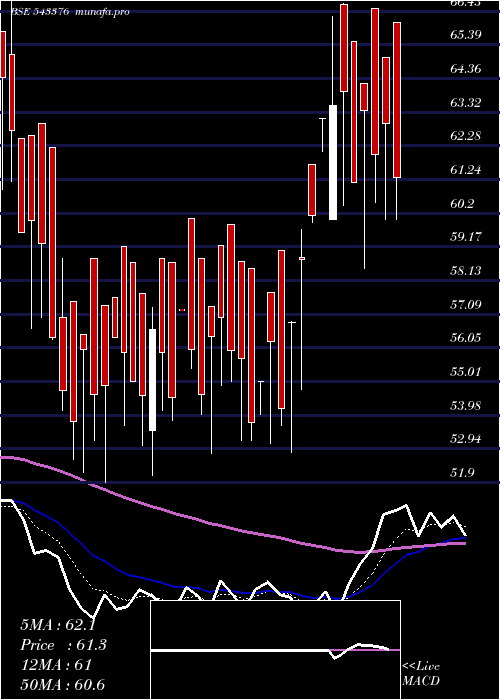Select the 60.2 price level
The width and height of the screenshot is (500, 700).
[x=462, y=204]
